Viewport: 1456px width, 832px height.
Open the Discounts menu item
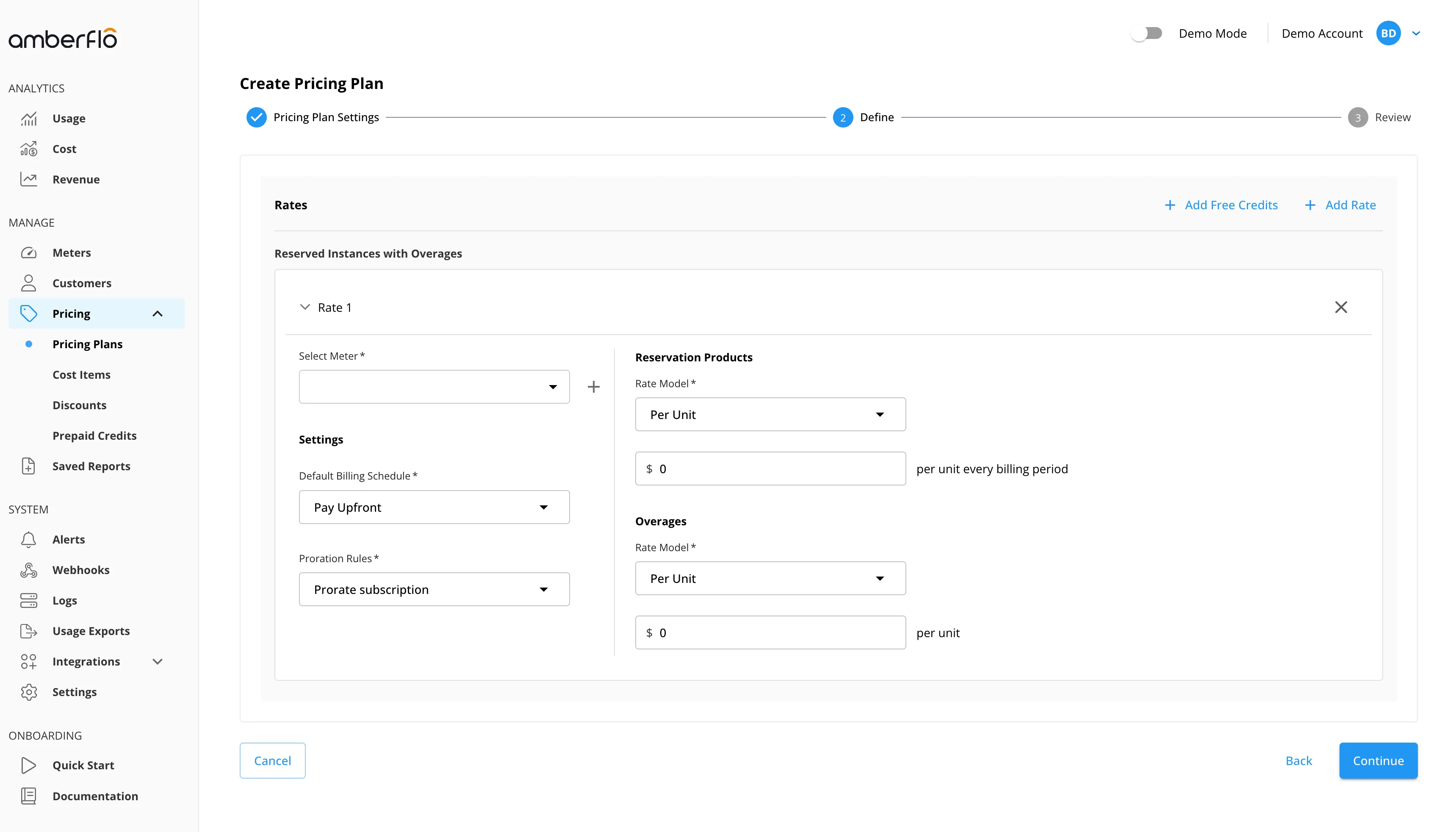79,405
